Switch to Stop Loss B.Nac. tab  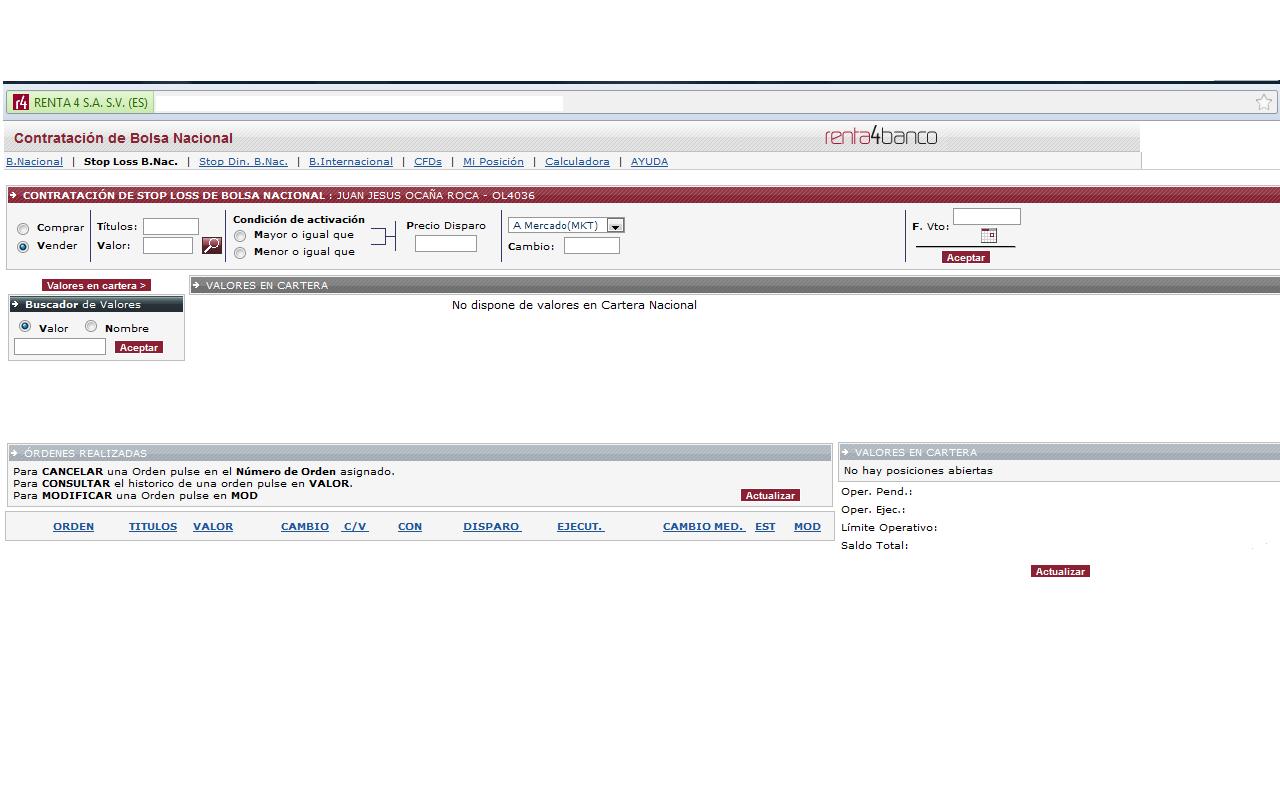coord(131,161)
